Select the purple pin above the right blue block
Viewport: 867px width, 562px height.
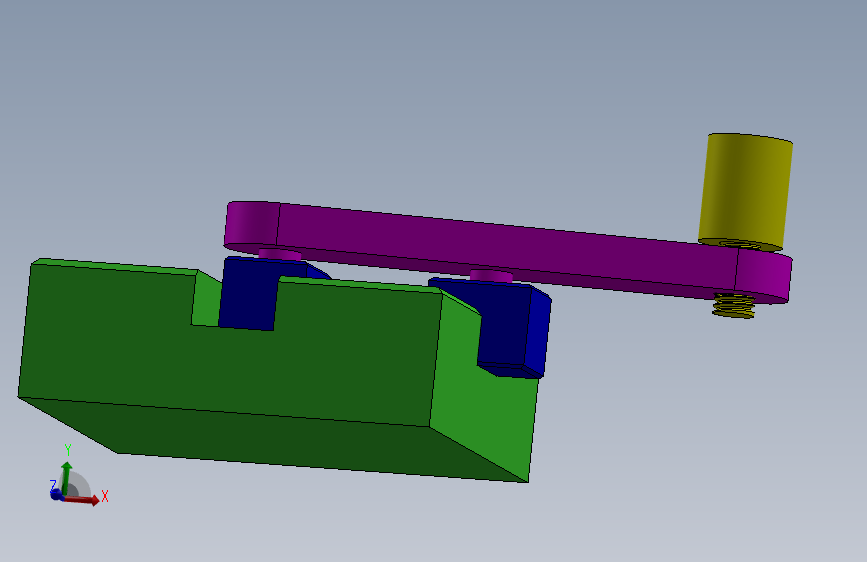pyautogui.click(x=492, y=276)
